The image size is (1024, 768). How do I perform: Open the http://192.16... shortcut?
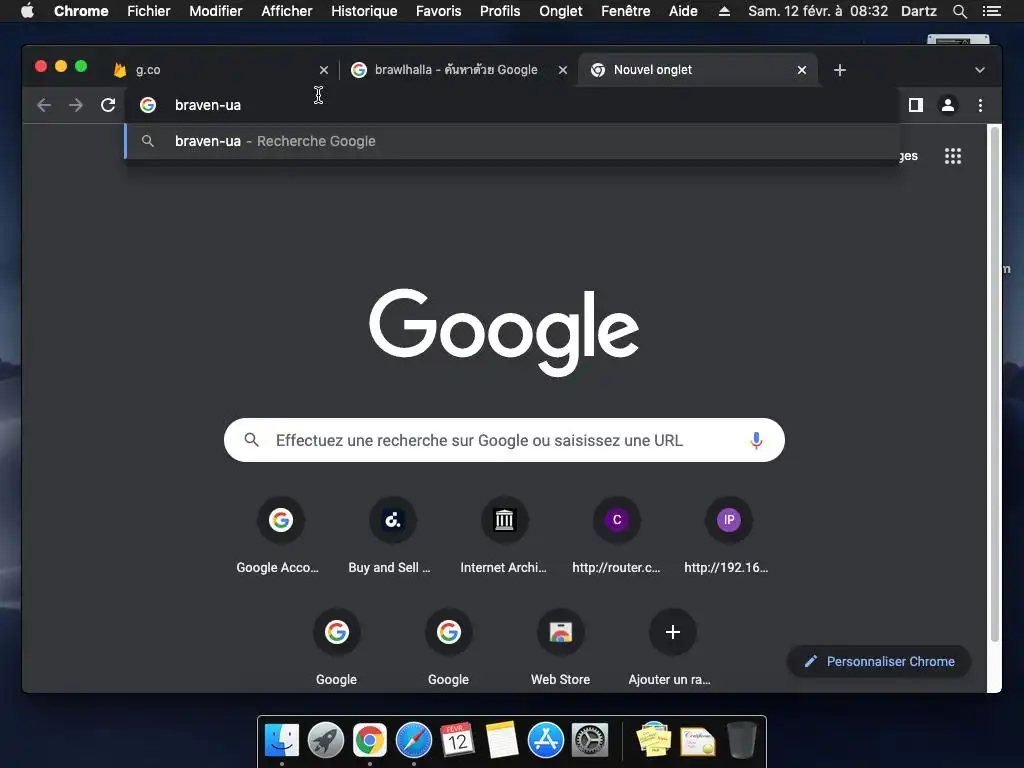(x=728, y=536)
